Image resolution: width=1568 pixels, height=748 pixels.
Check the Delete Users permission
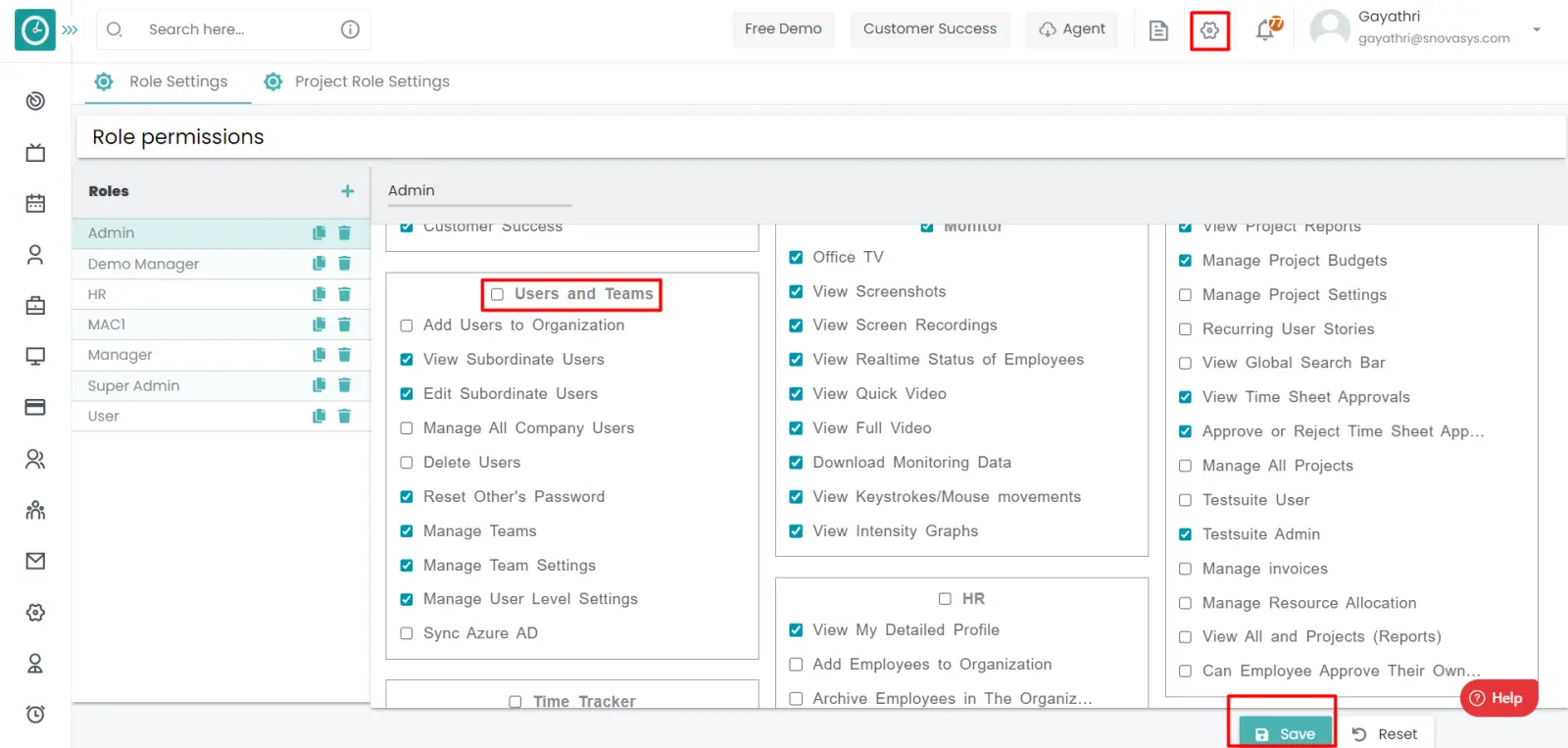point(407,463)
